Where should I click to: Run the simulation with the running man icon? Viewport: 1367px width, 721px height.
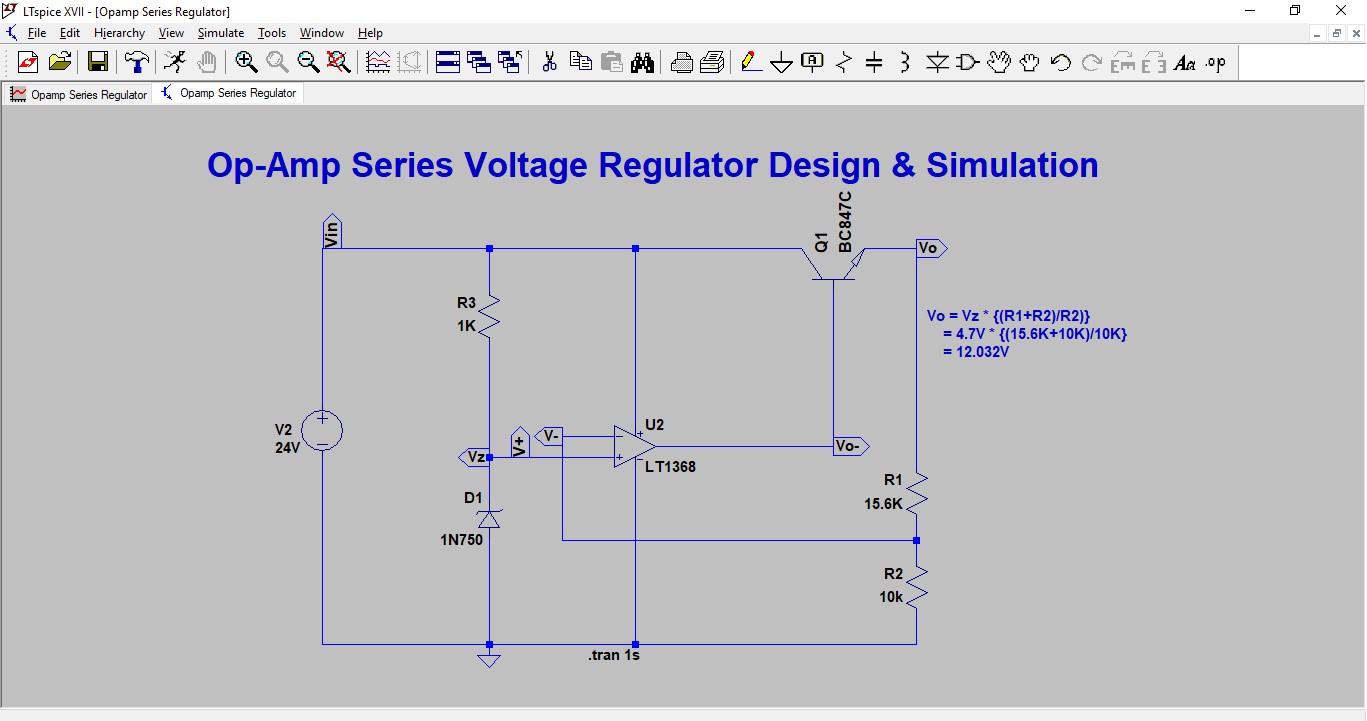point(176,62)
